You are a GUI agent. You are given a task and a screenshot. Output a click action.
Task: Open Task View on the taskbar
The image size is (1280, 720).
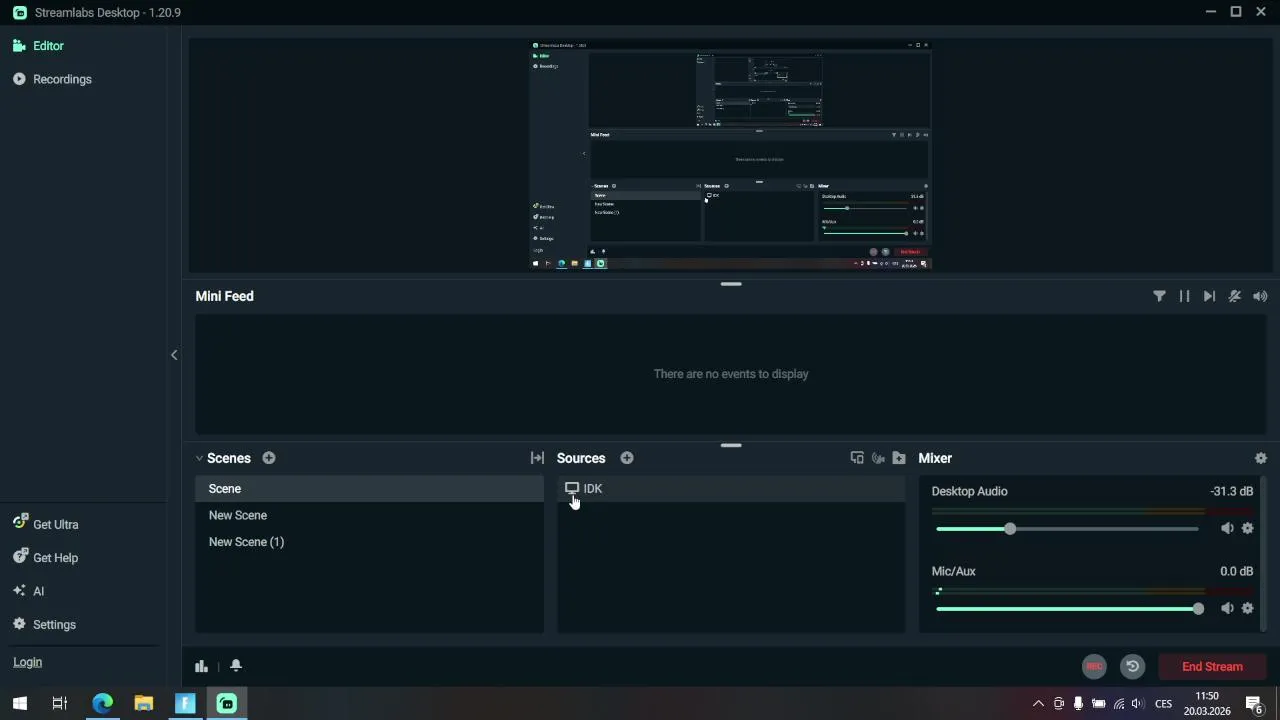click(x=60, y=703)
